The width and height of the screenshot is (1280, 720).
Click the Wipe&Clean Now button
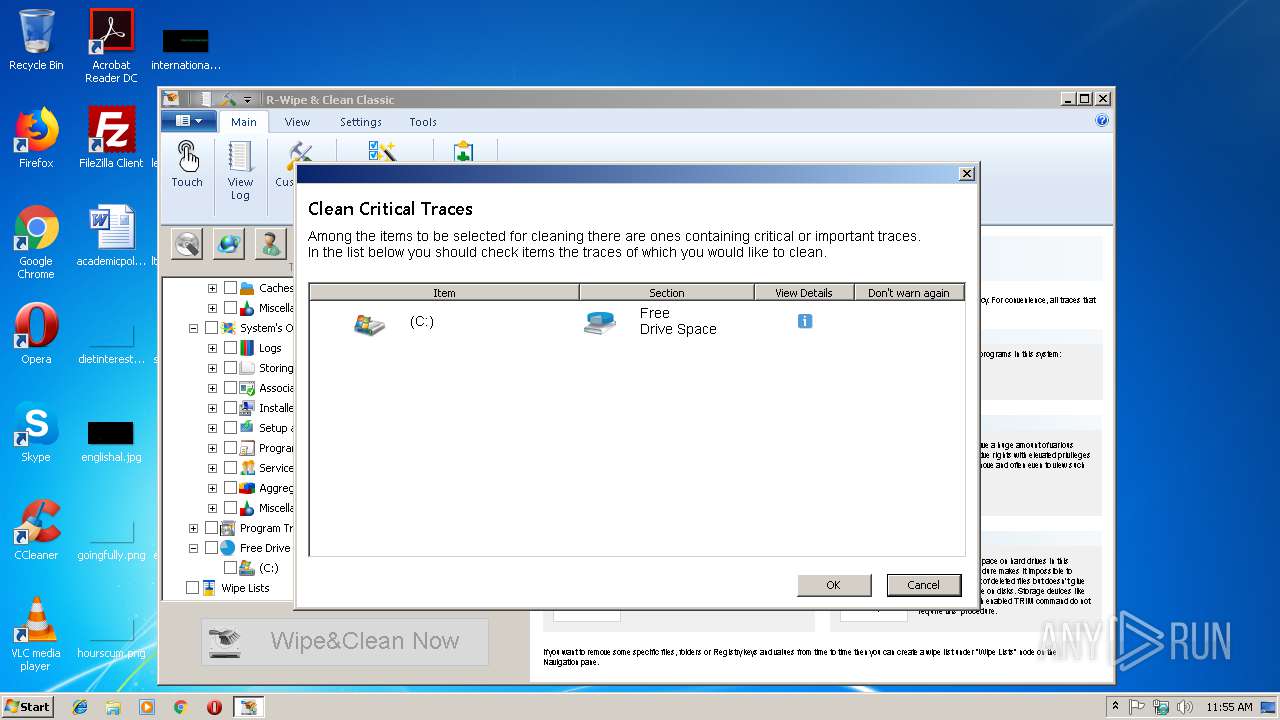point(345,642)
